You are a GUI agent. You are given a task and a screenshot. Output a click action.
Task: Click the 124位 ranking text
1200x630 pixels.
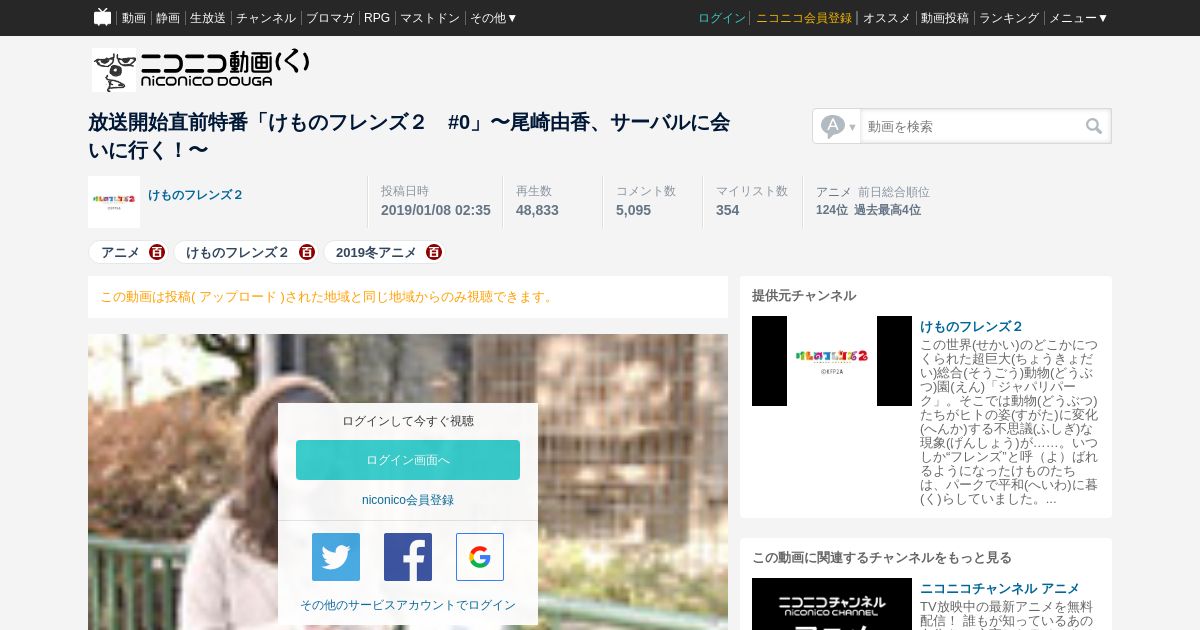pos(832,210)
